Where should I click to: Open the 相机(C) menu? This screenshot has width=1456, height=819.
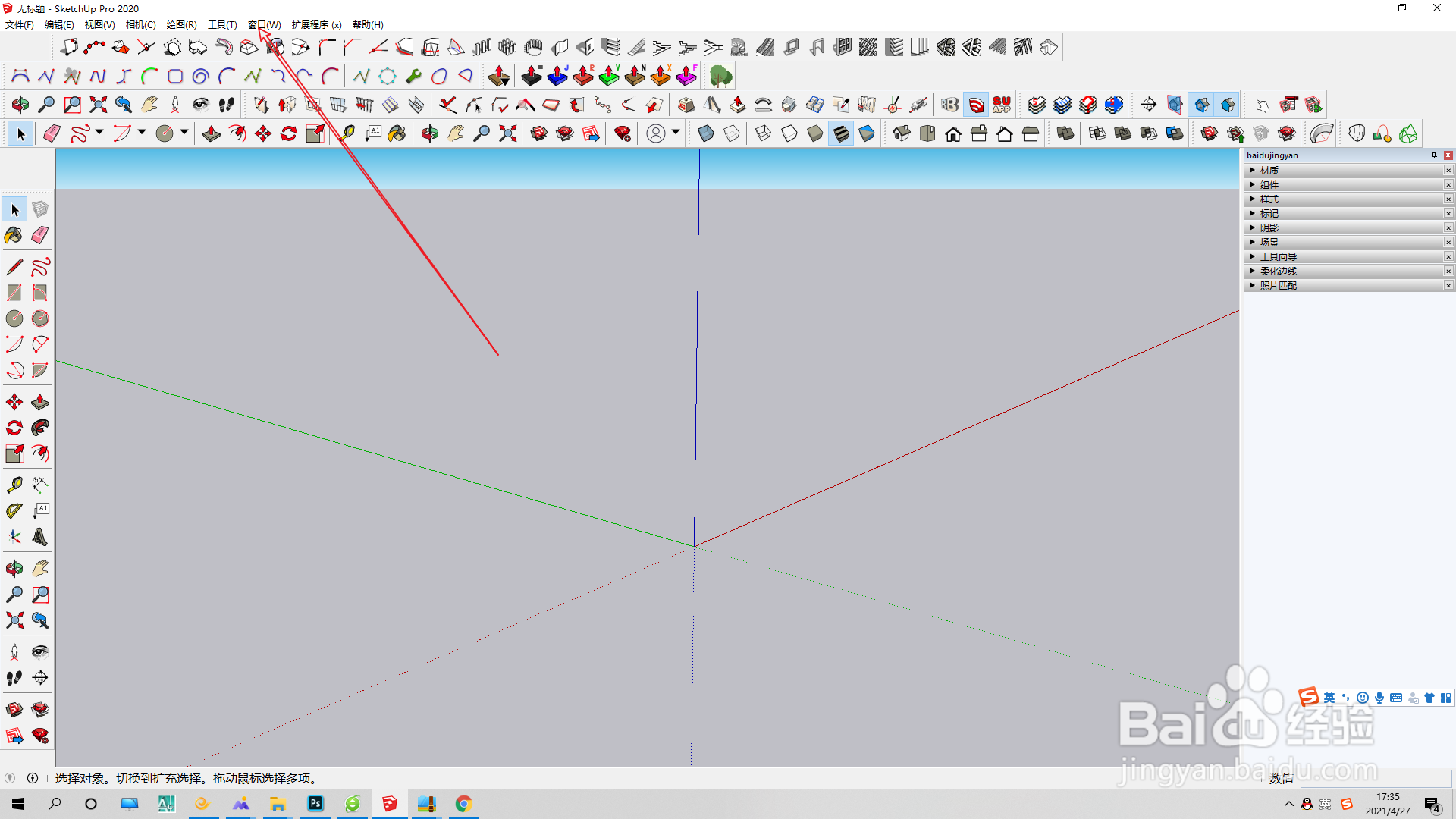point(140,25)
